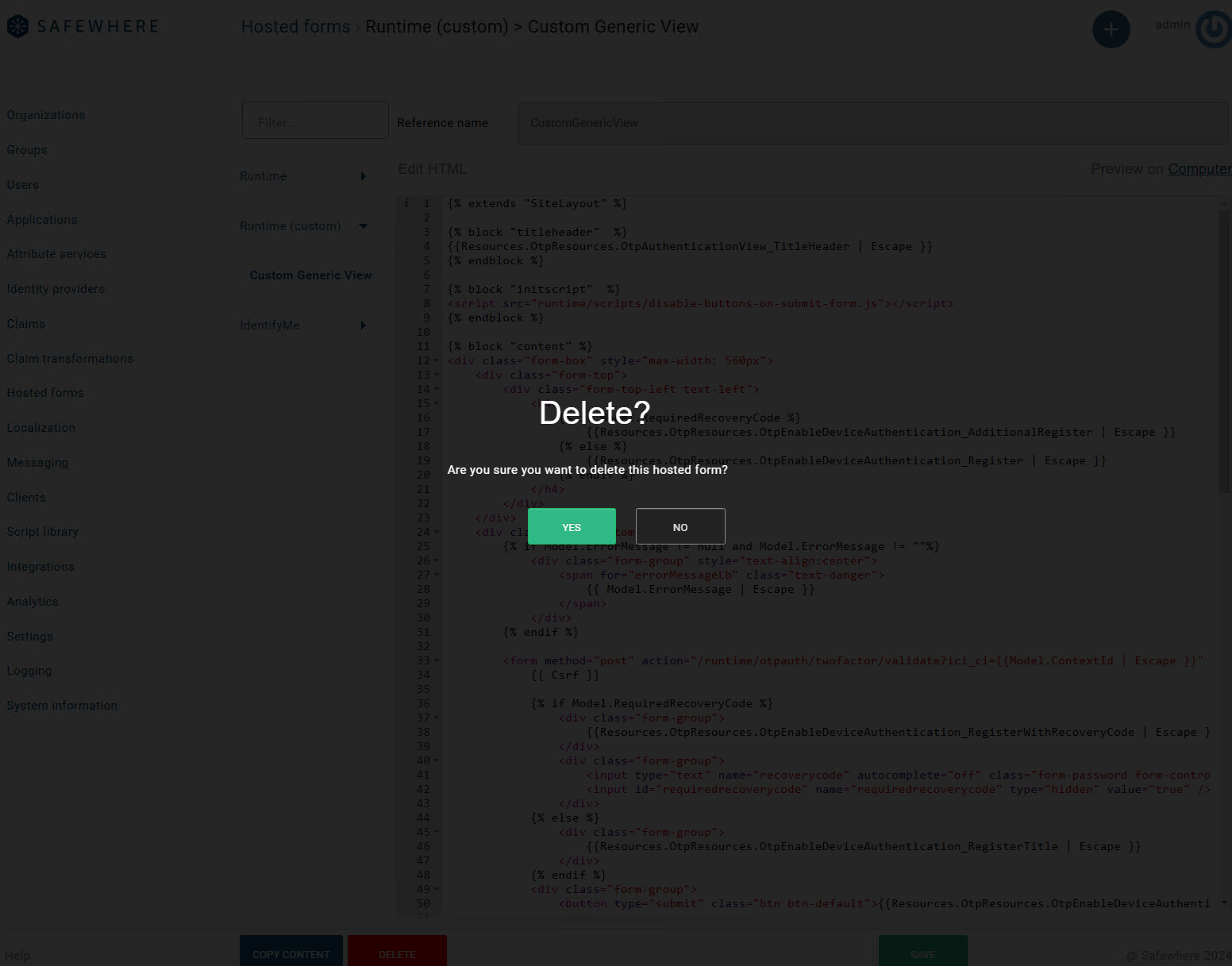This screenshot has height=966, width=1232.
Task: Open Script library section
Action: [43, 532]
